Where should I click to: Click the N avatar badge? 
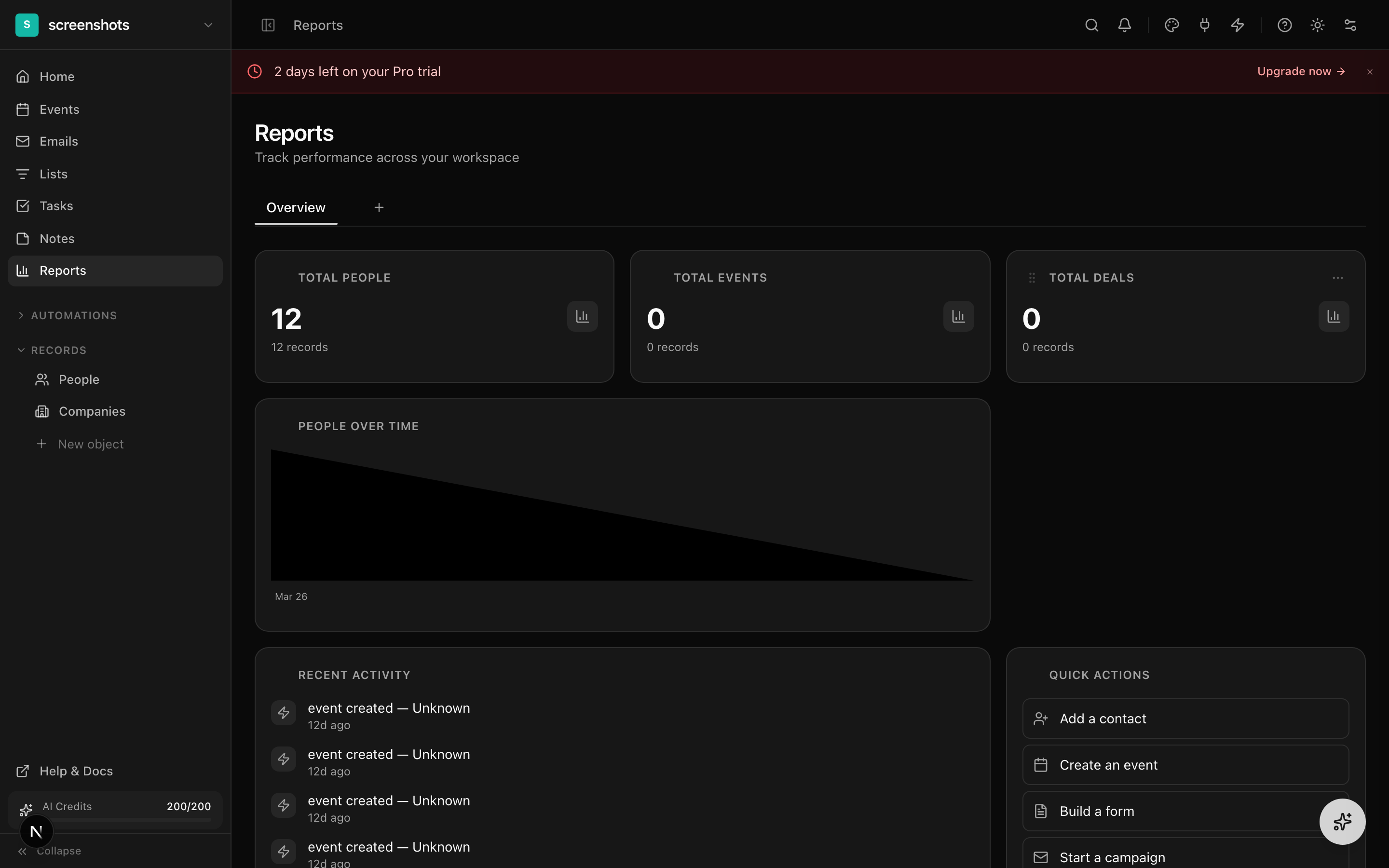pyautogui.click(x=36, y=831)
